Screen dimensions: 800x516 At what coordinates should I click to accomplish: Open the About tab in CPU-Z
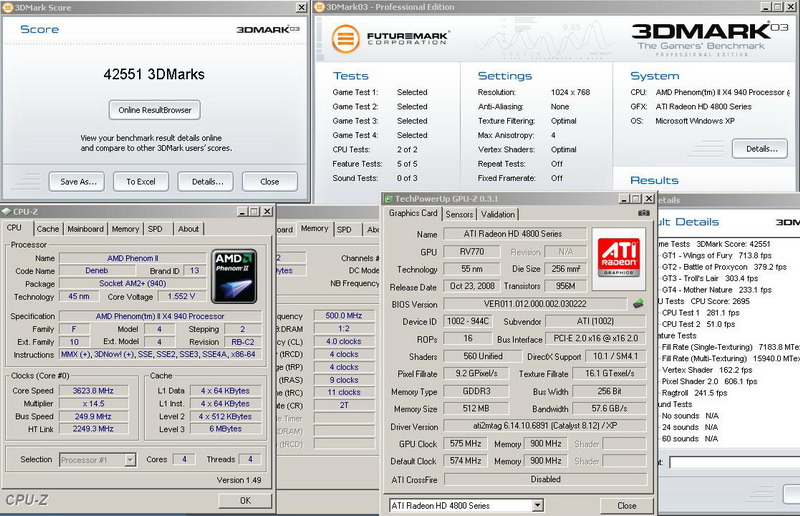tap(188, 229)
